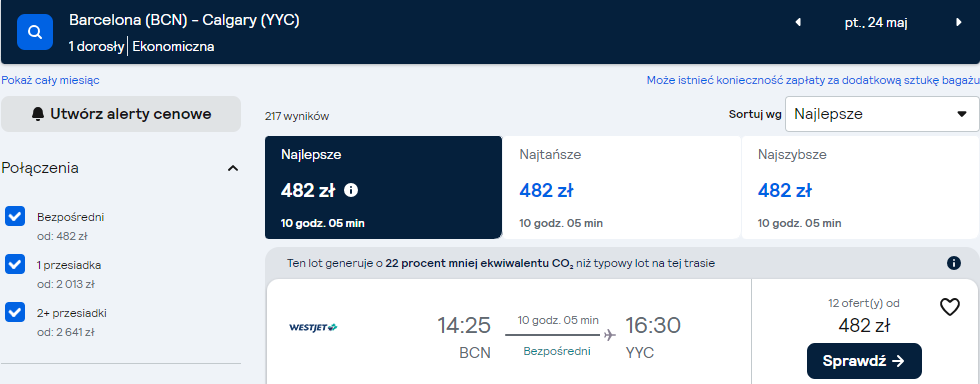The width and height of the screenshot is (980, 384).
Task: Open the additional baggage fee notice link
Action: [812, 80]
